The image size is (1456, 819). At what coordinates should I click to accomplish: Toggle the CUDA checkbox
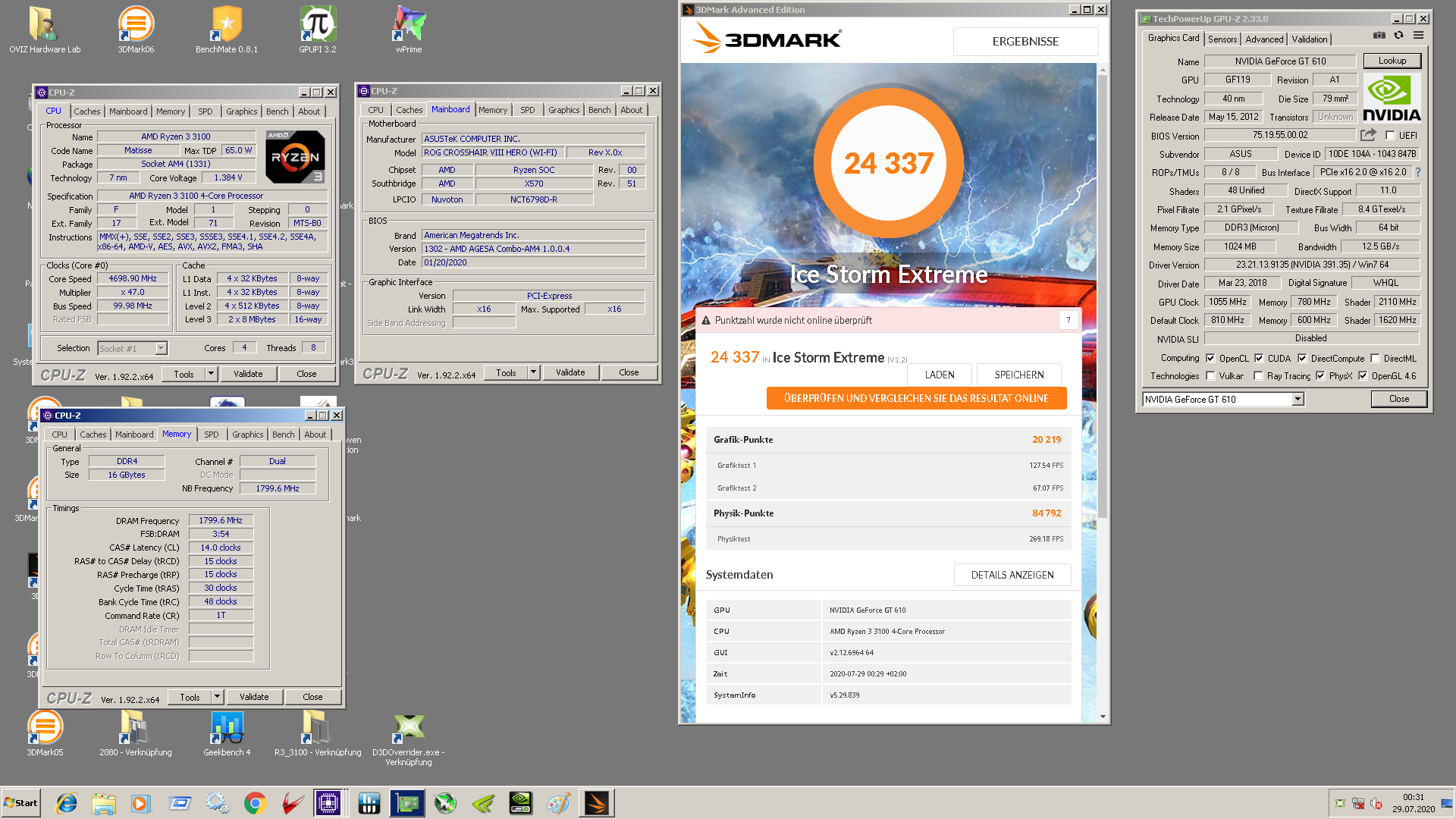point(1259,358)
